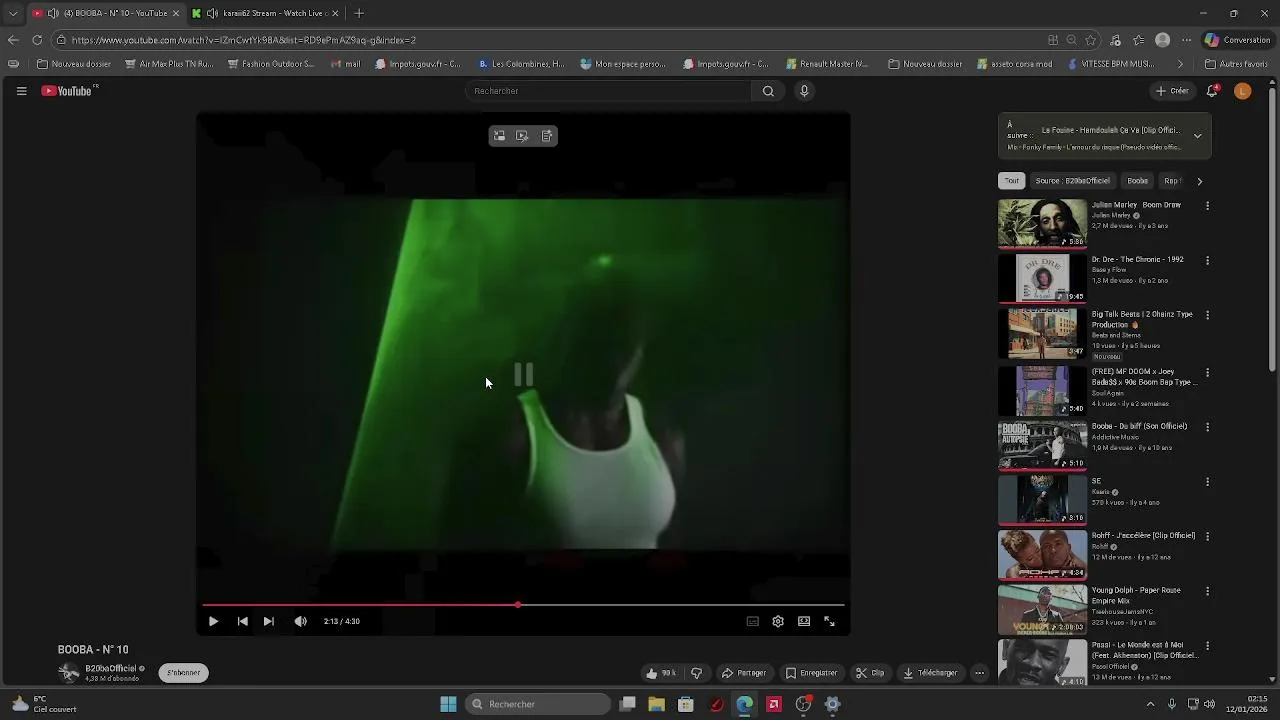Open a new browser tab

tap(359, 13)
